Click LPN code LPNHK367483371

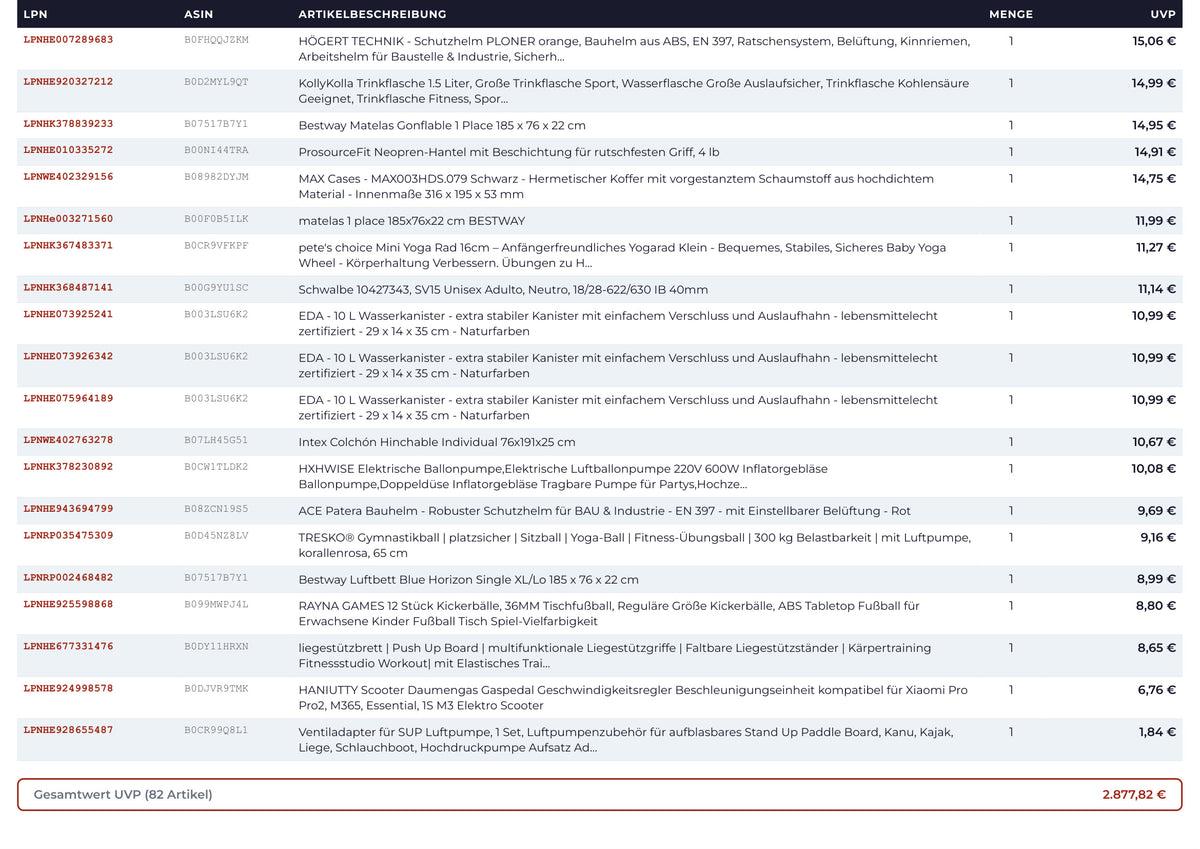[x=68, y=246]
